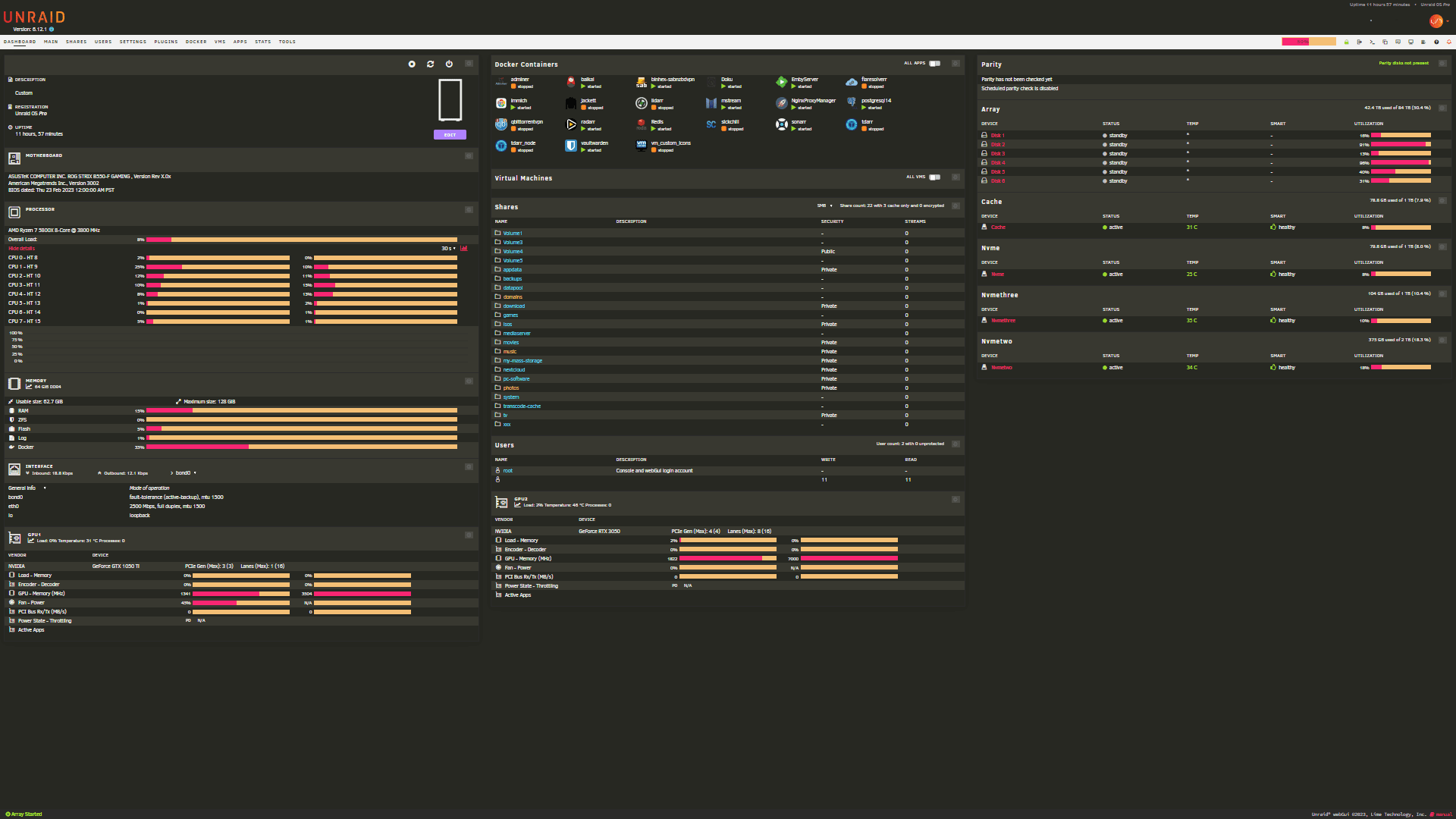Open the SMB protocol dropdown in Shares
Image resolution: width=1456 pixels, height=819 pixels.
pos(825,206)
